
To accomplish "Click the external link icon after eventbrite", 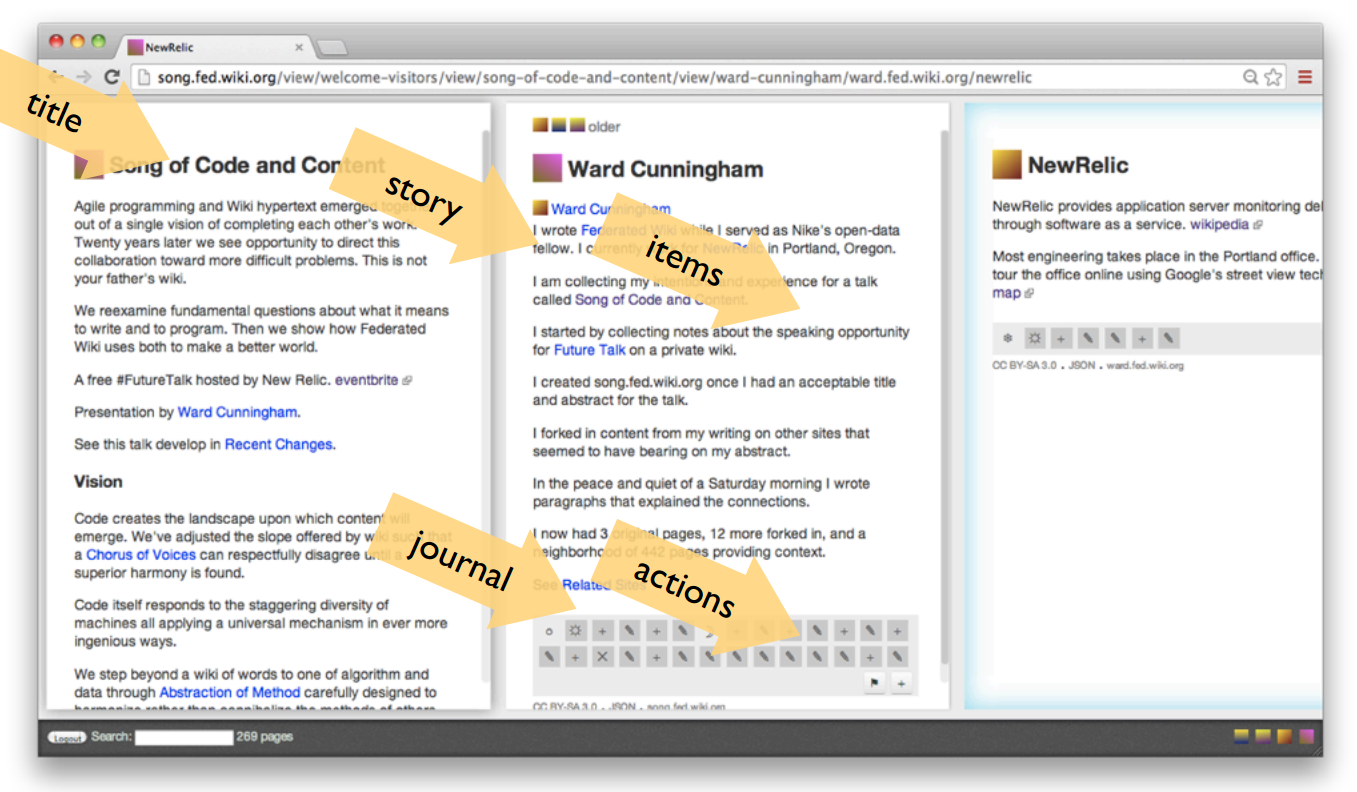I will point(407,381).
